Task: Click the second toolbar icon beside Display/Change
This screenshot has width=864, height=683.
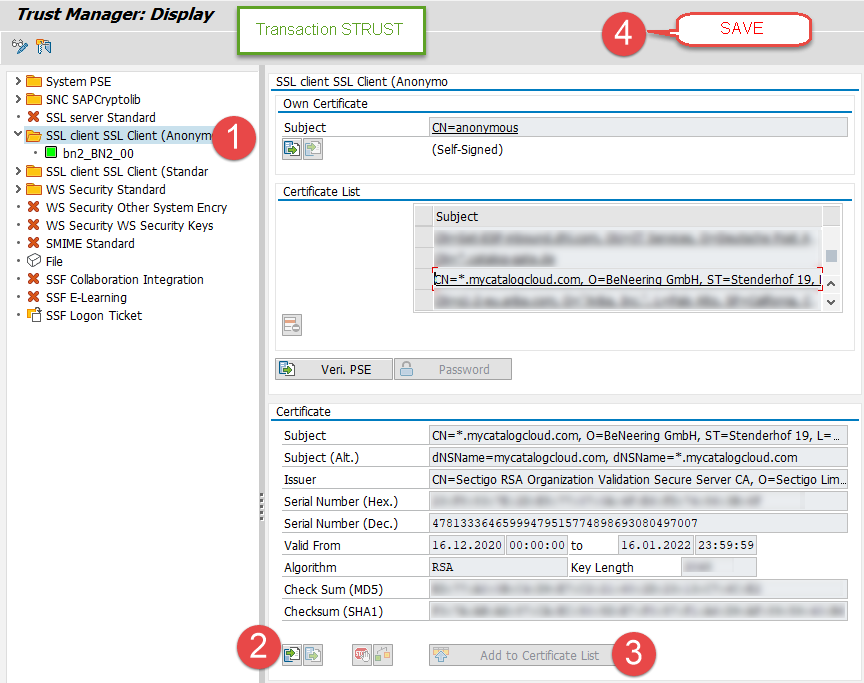Action: [x=43, y=46]
